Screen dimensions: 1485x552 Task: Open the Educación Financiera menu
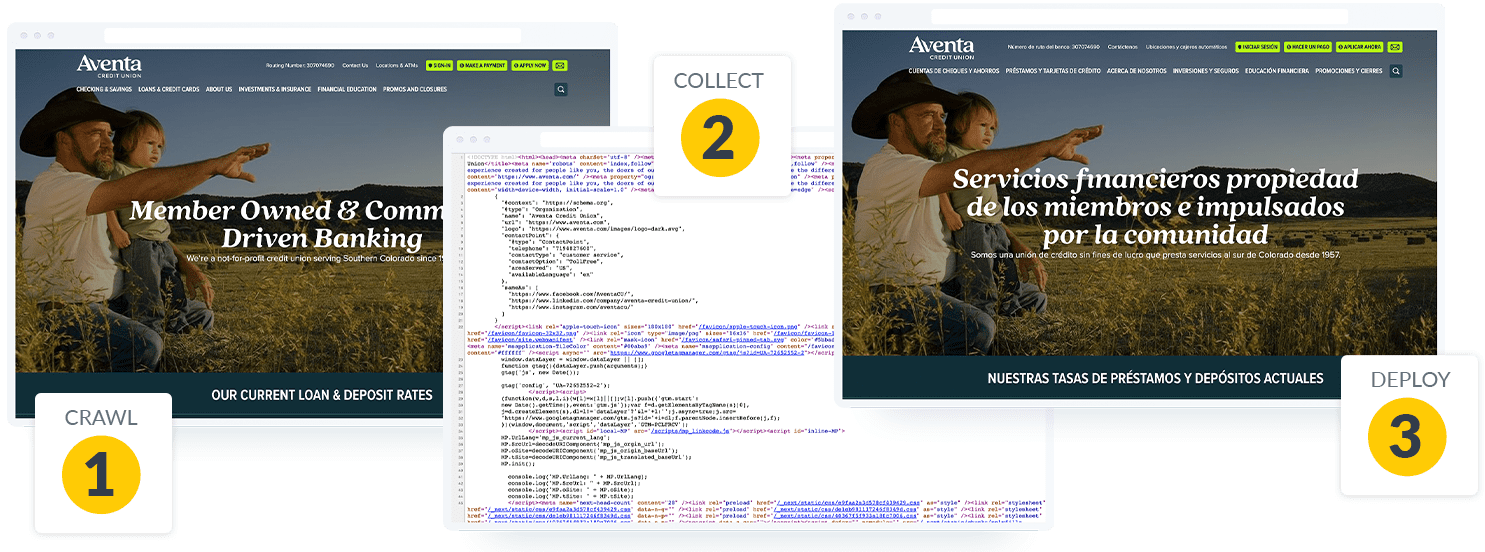pyautogui.click(x=1277, y=71)
